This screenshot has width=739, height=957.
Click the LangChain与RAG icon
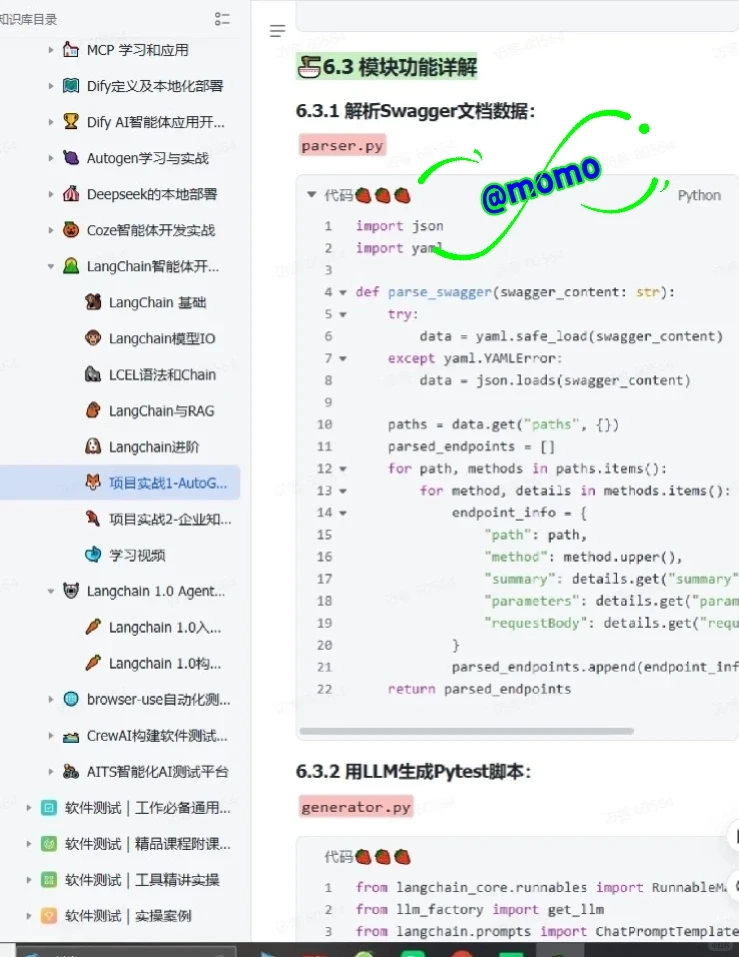tap(93, 410)
